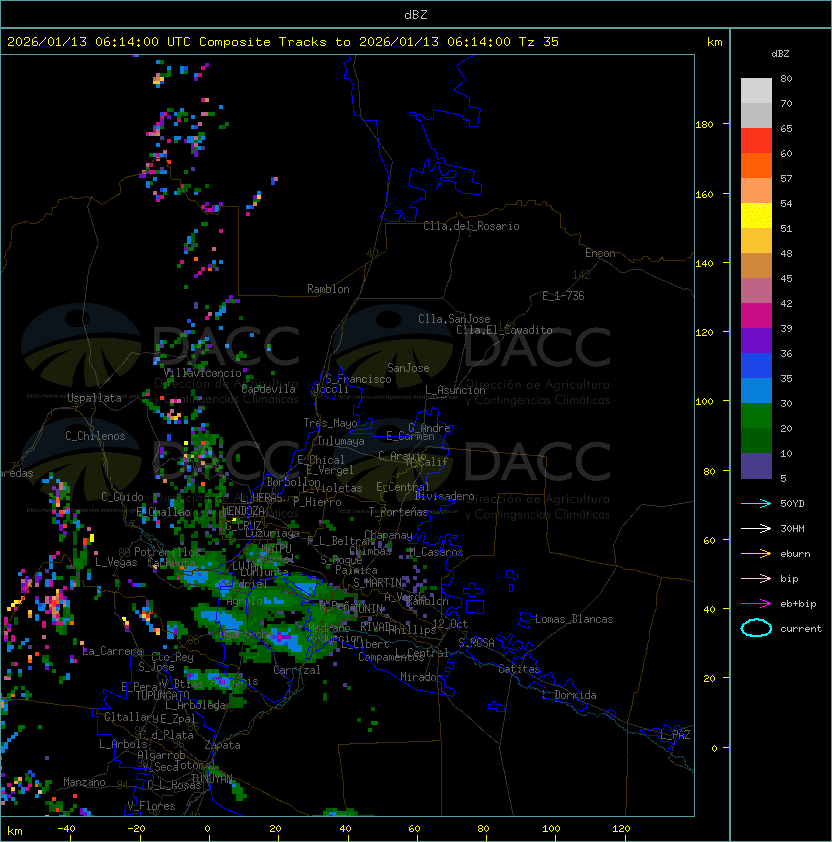Viewport: 832px width, 842px height.
Task: Click the Ramblon label near top center
Action: (328, 289)
